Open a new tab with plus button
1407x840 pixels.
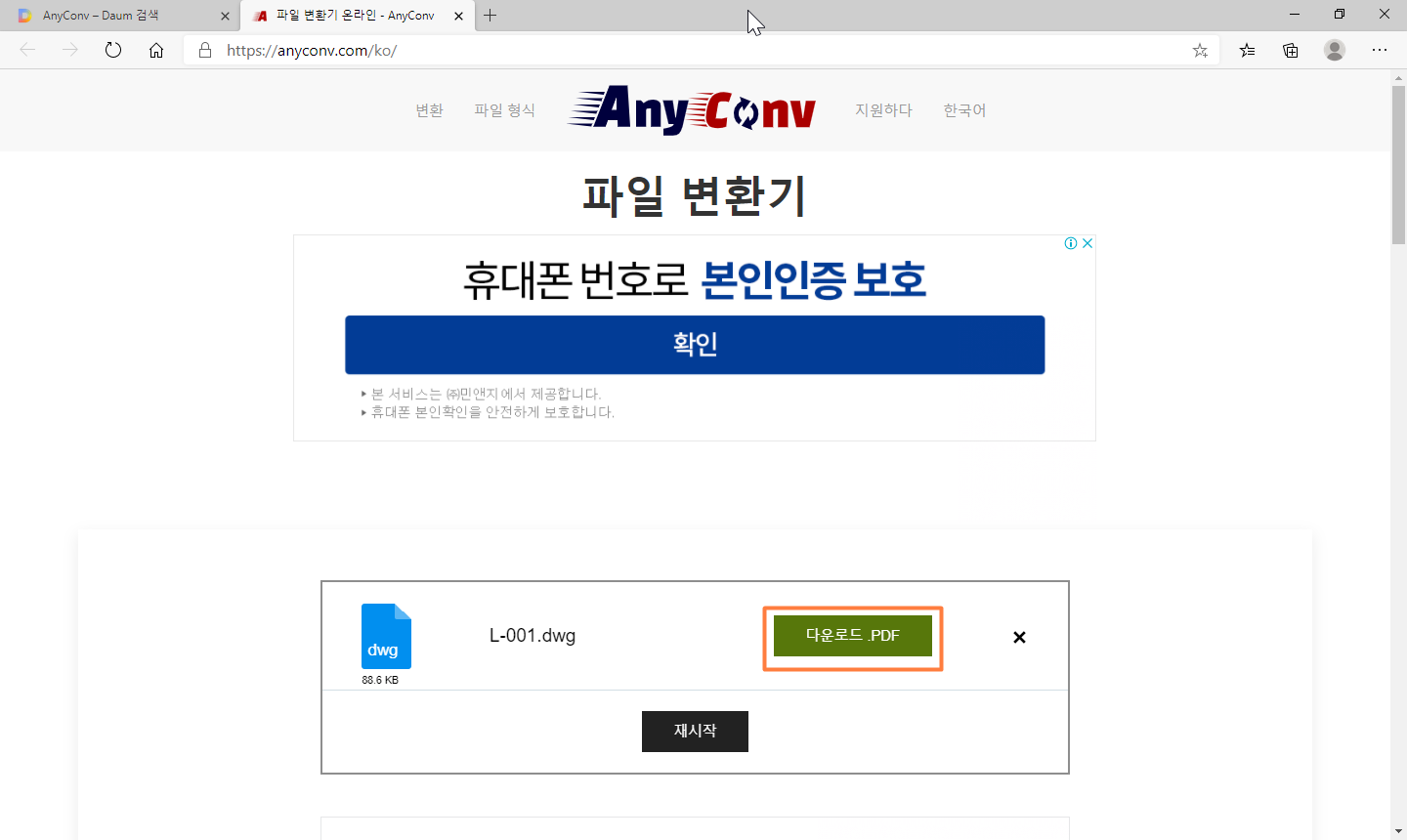[490, 16]
